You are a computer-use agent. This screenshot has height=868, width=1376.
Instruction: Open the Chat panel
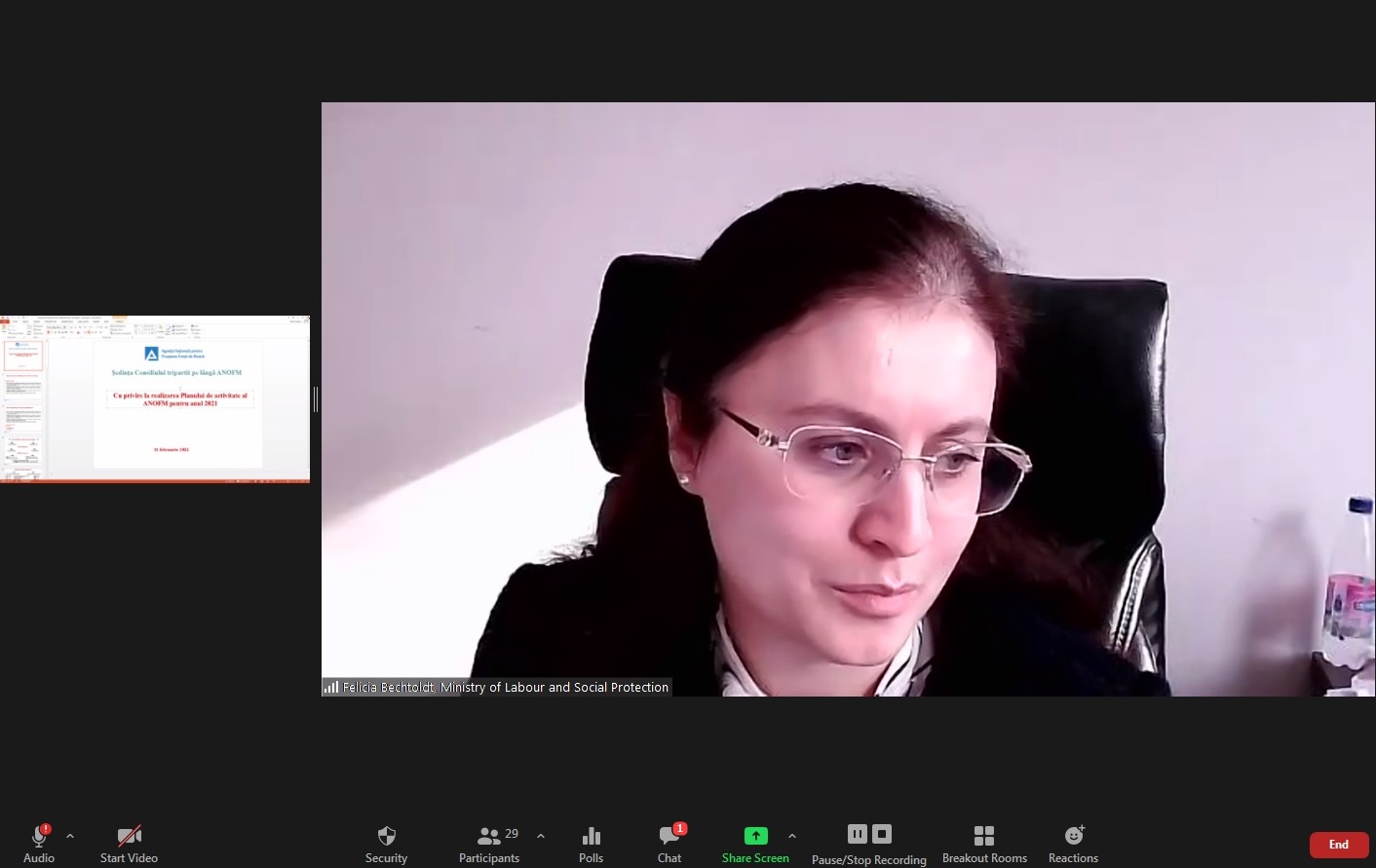(669, 836)
